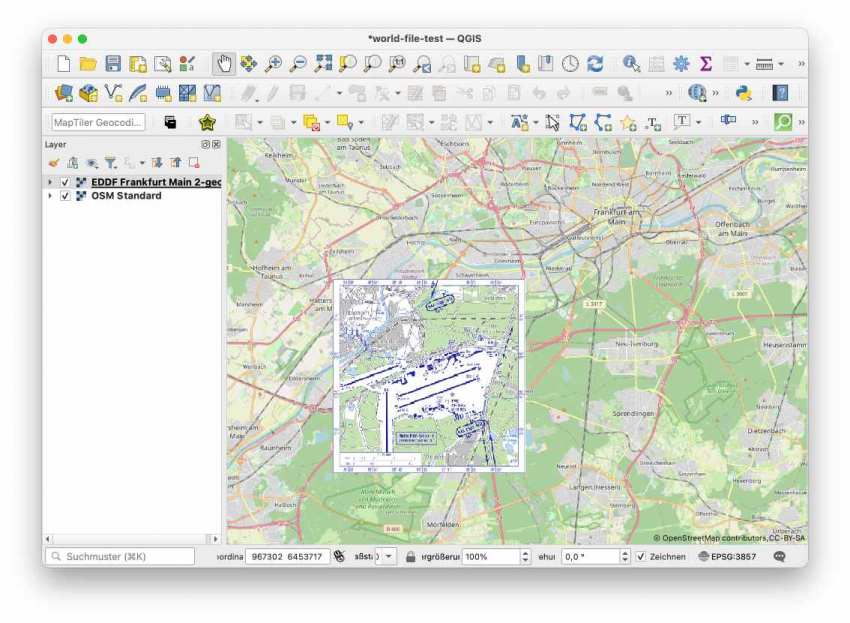Open the new print layout icon

138,64
